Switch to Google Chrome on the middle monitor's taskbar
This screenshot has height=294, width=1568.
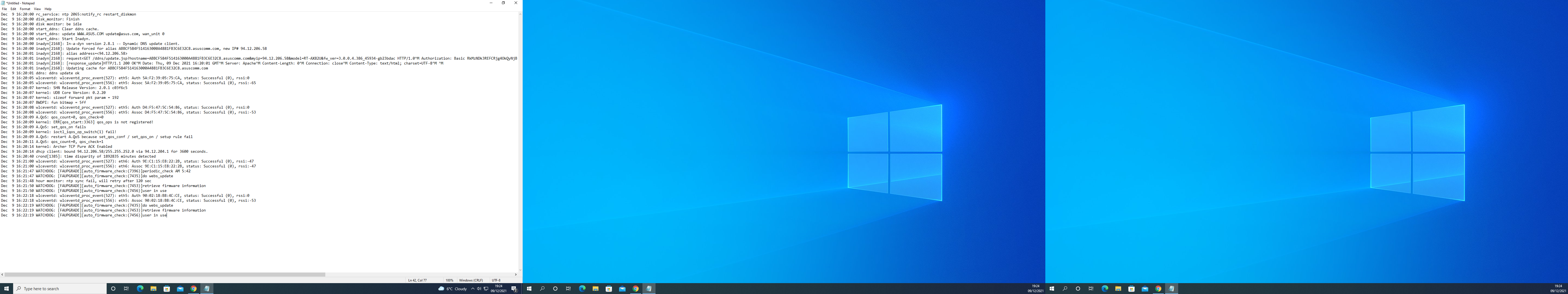click(x=635, y=289)
